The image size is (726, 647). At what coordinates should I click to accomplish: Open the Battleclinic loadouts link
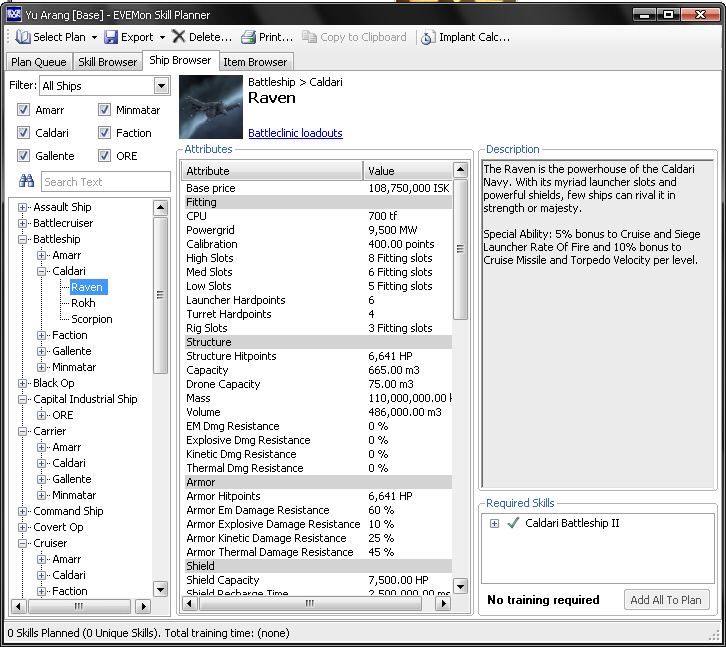click(x=295, y=133)
